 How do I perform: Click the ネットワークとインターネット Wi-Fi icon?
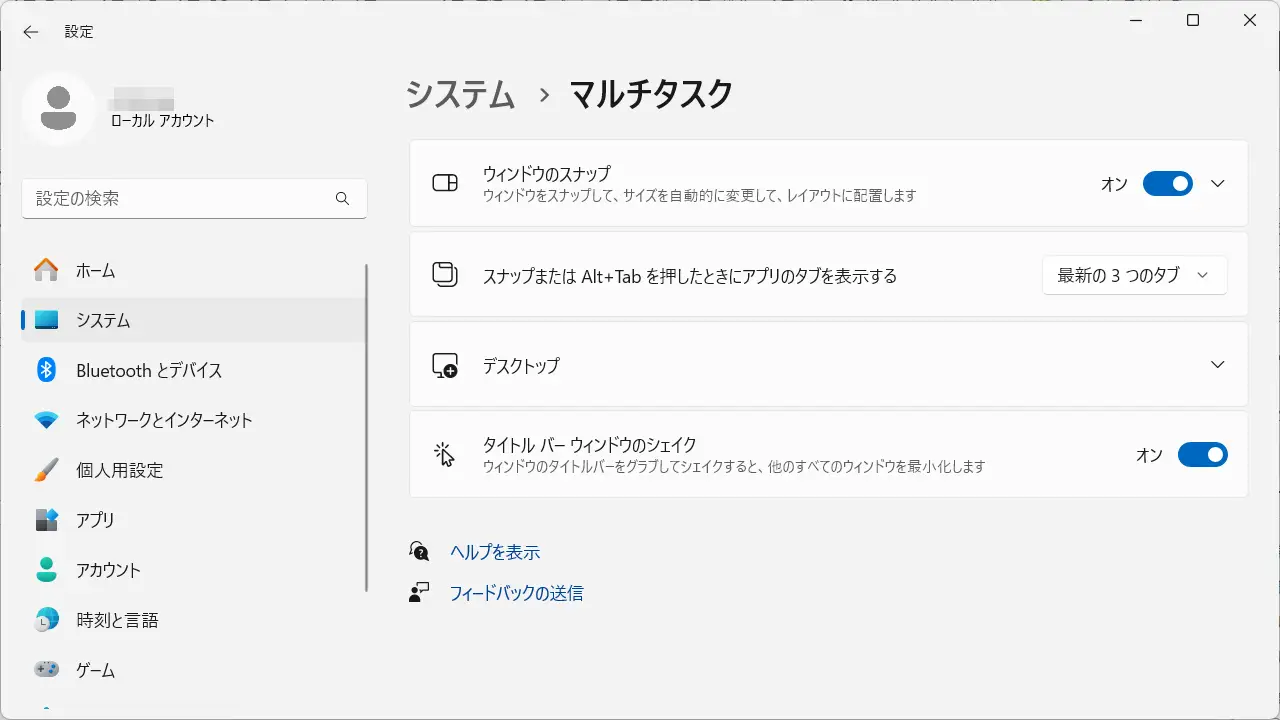(46, 420)
